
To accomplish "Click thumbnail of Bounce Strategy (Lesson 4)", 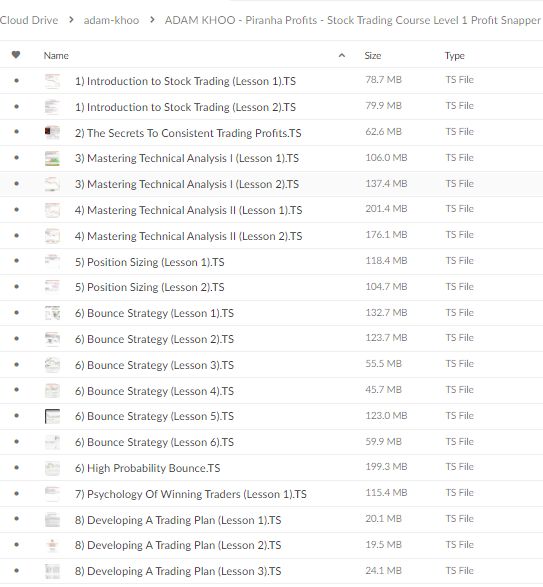I will [52, 391].
